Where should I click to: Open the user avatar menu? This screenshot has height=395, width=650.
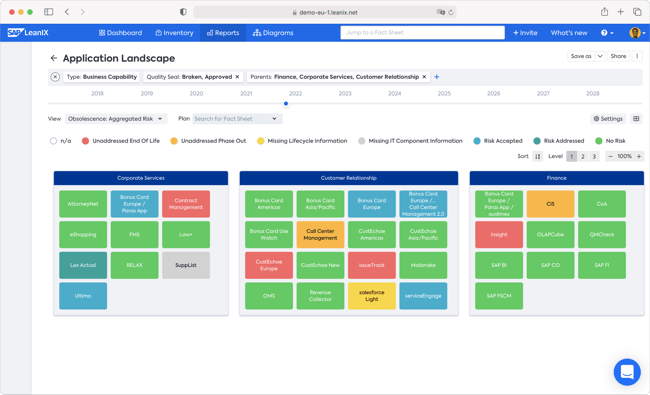(x=637, y=33)
